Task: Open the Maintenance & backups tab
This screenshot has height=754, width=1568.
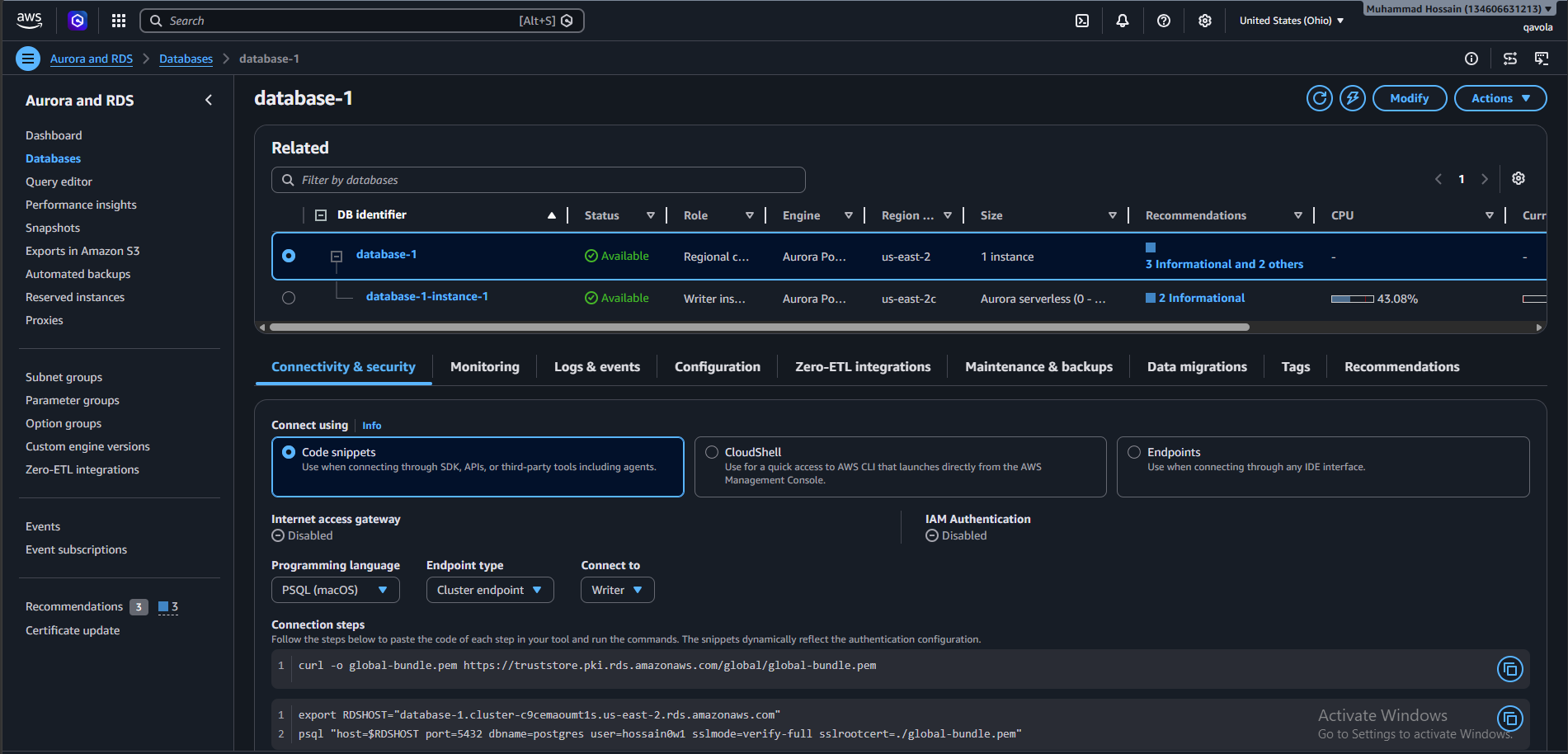Action: tap(1038, 367)
